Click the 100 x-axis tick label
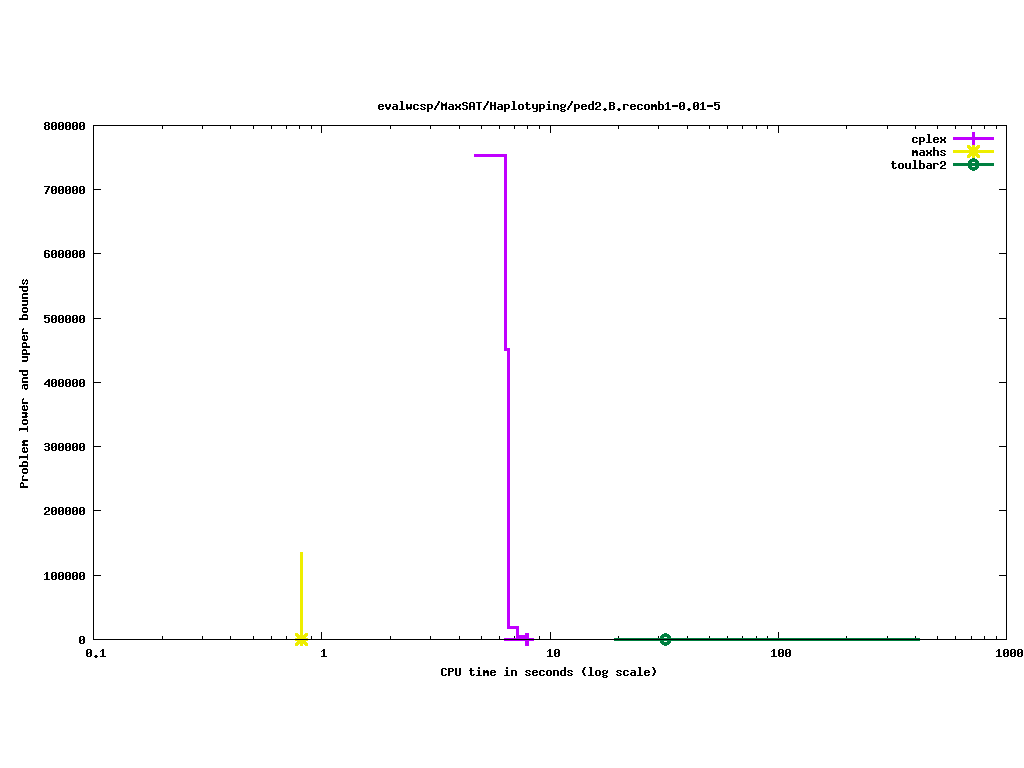The width and height of the screenshot is (1024, 768). (x=780, y=653)
